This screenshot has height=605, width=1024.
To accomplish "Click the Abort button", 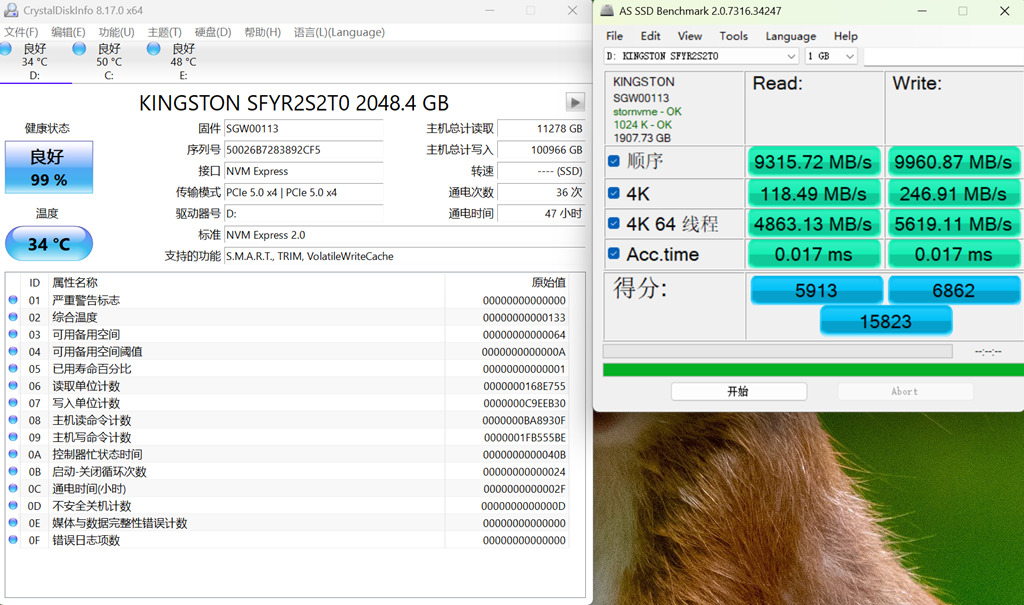I will (x=905, y=391).
